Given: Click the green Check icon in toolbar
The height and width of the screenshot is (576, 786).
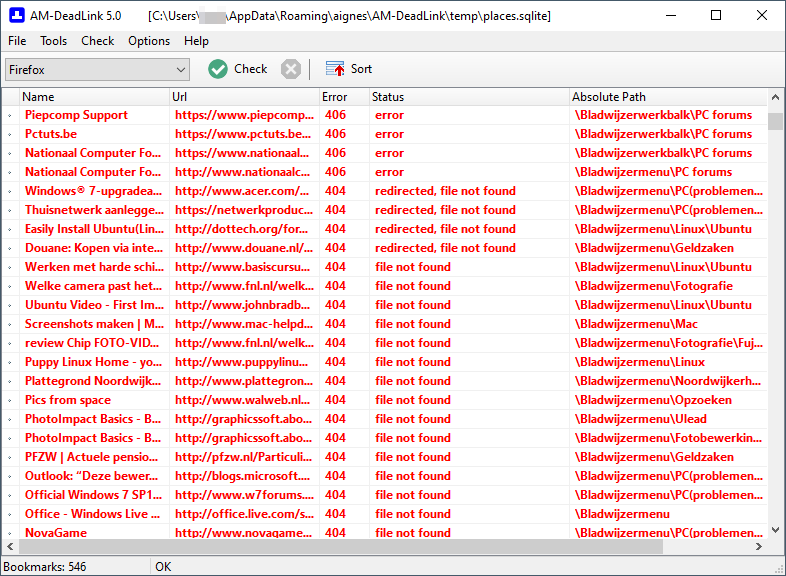Looking at the screenshot, I should pyautogui.click(x=218, y=69).
